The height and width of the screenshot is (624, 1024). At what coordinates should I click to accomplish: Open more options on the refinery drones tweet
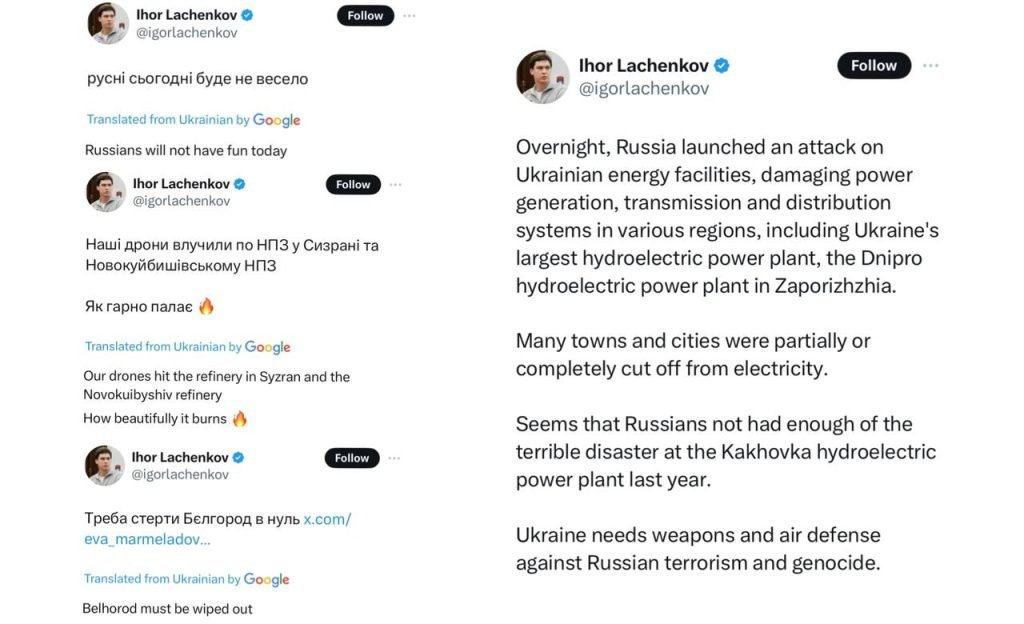pos(396,185)
